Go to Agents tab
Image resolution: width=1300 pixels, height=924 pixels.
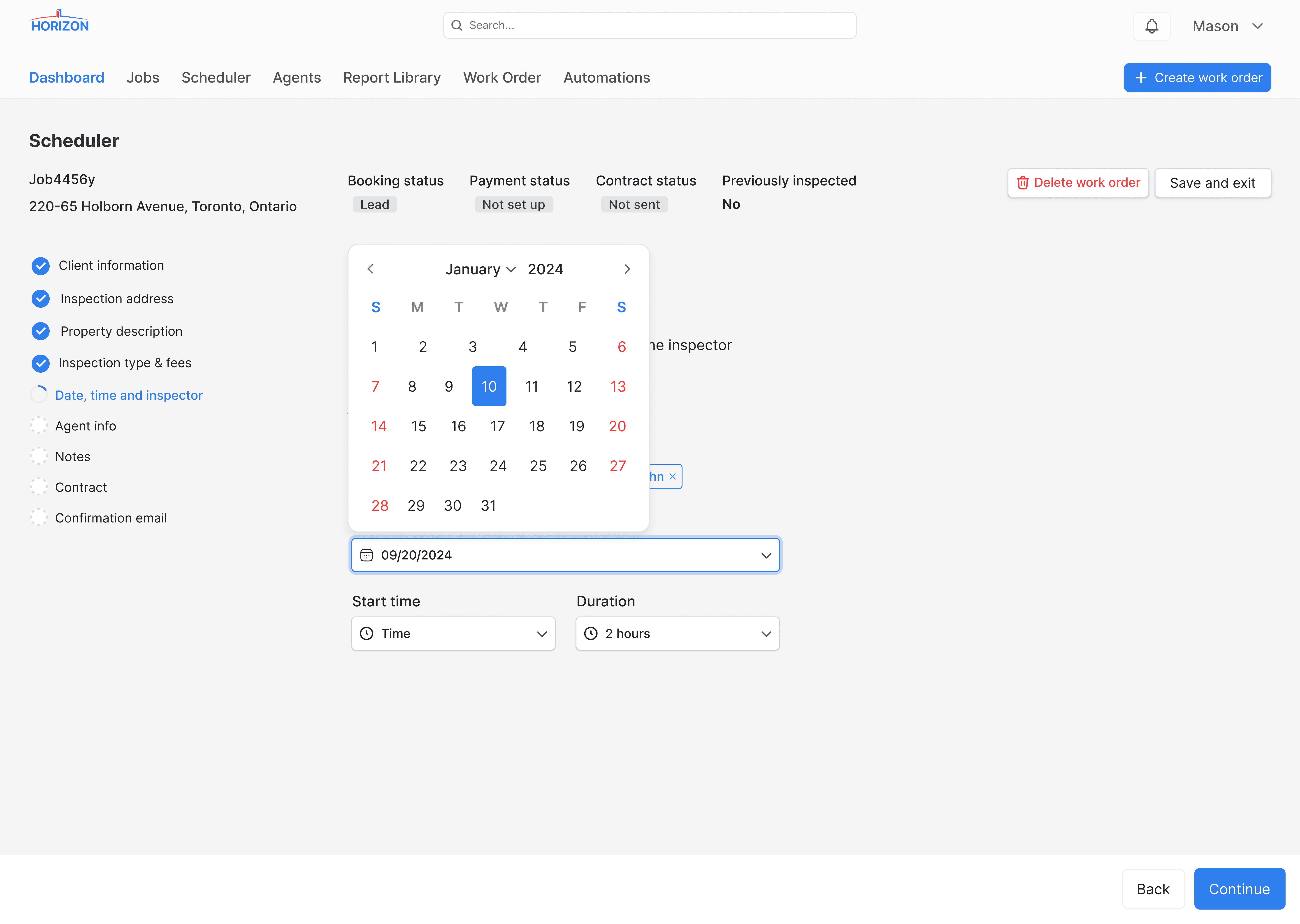297,77
